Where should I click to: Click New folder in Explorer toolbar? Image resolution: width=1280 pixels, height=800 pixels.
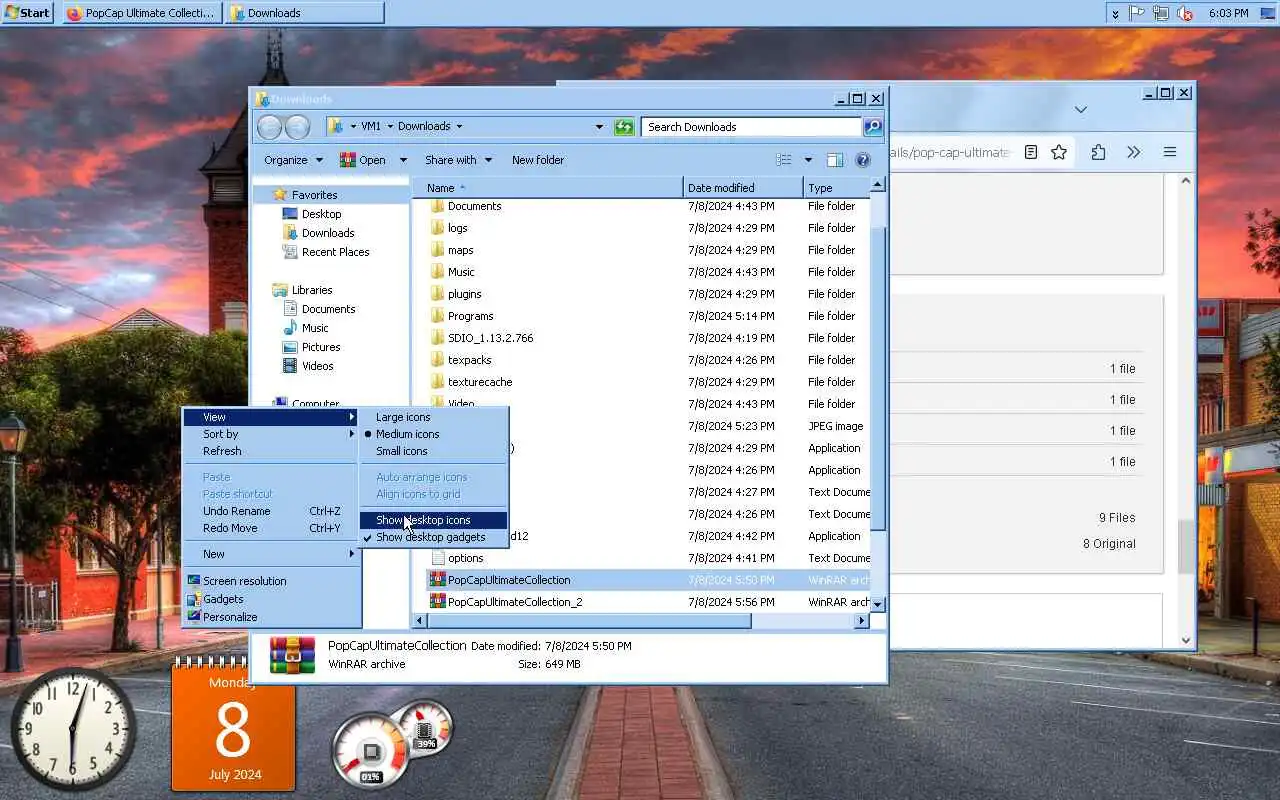pyautogui.click(x=538, y=160)
